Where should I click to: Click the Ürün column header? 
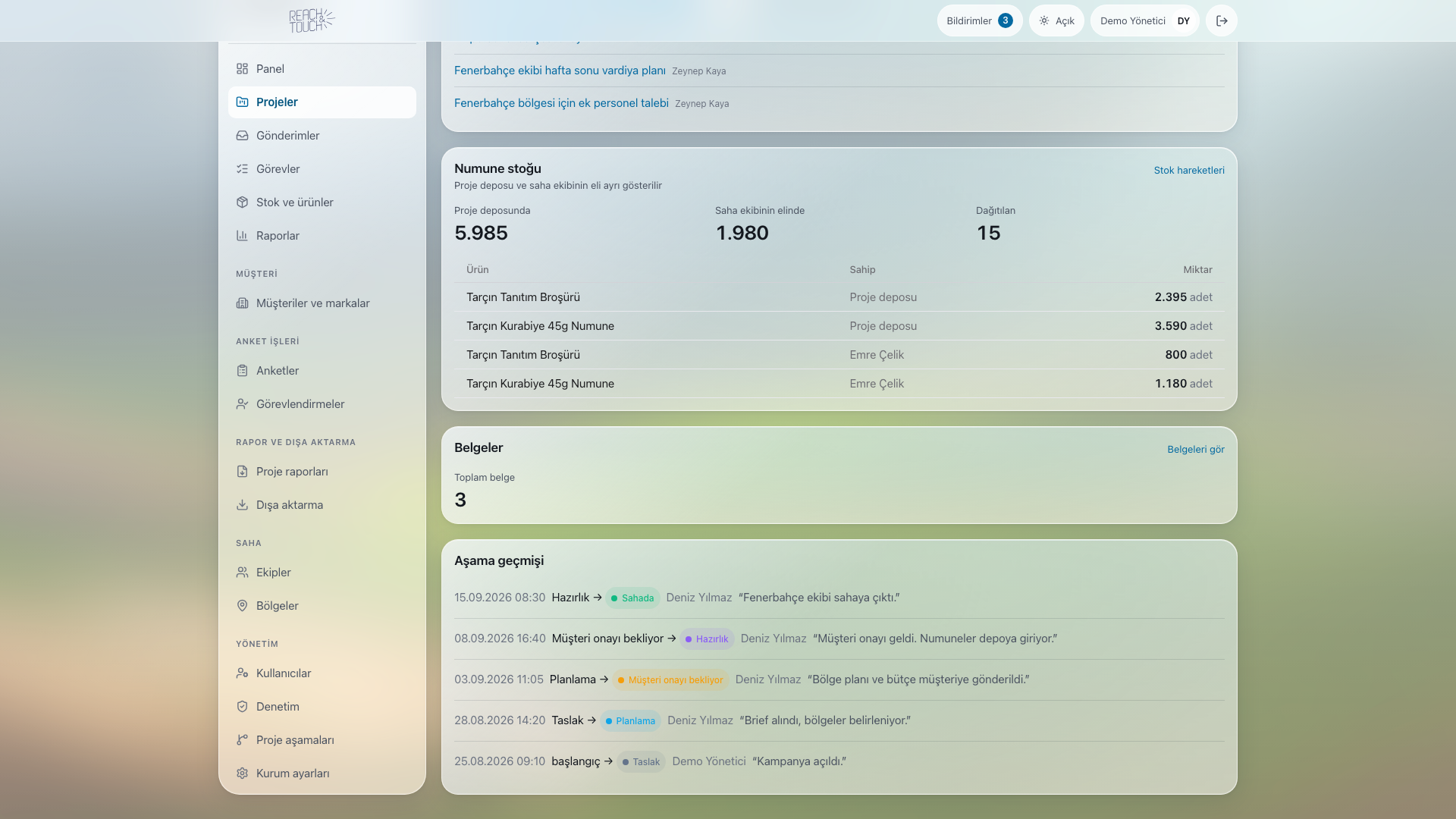(x=478, y=270)
